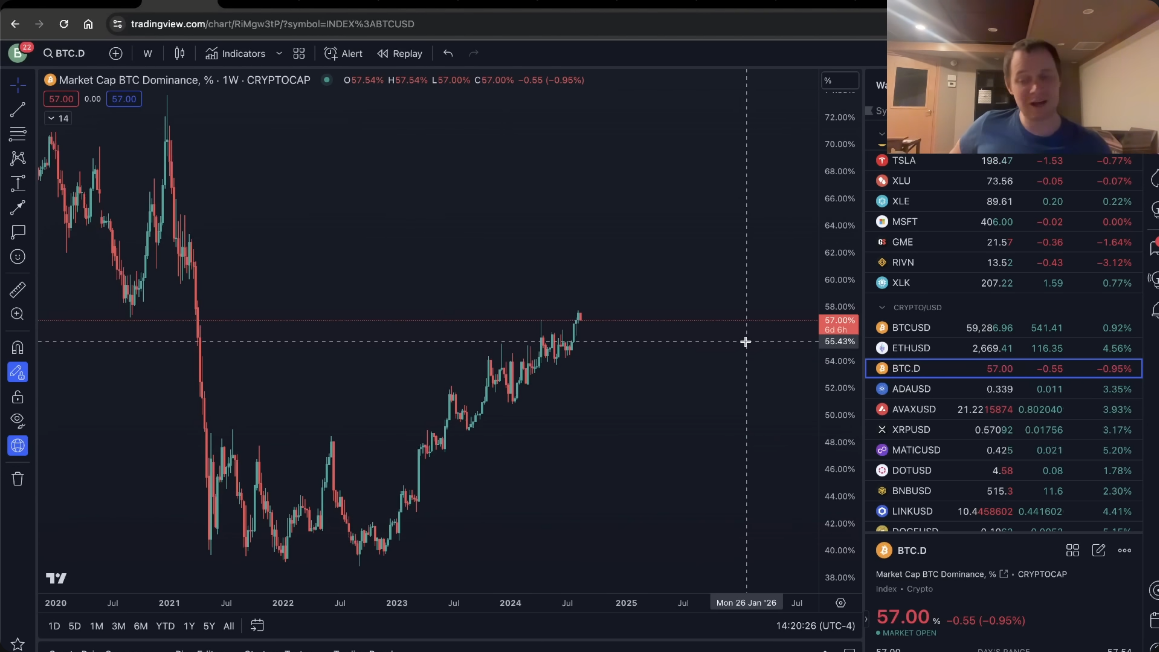The height and width of the screenshot is (652, 1159).
Task: Toggle hide all drawings eye icon
Action: [18, 421]
